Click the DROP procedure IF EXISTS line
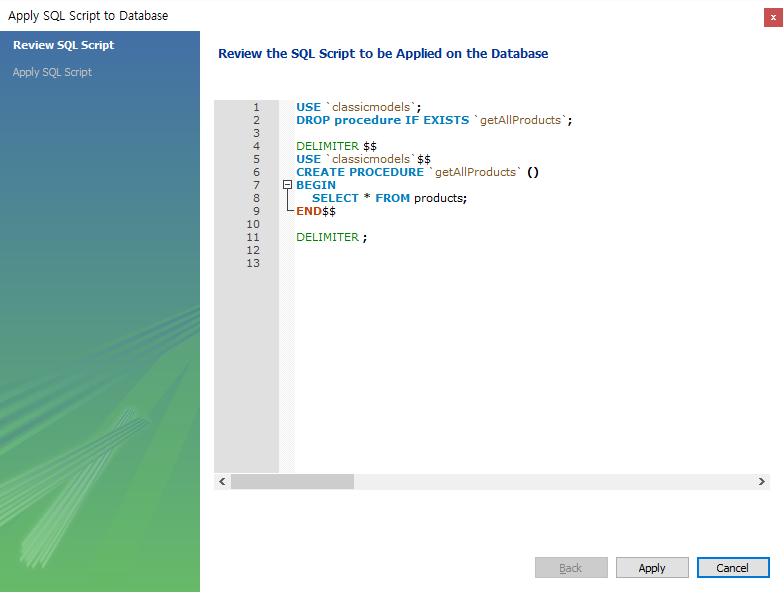784x592 pixels. tap(434, 120)
